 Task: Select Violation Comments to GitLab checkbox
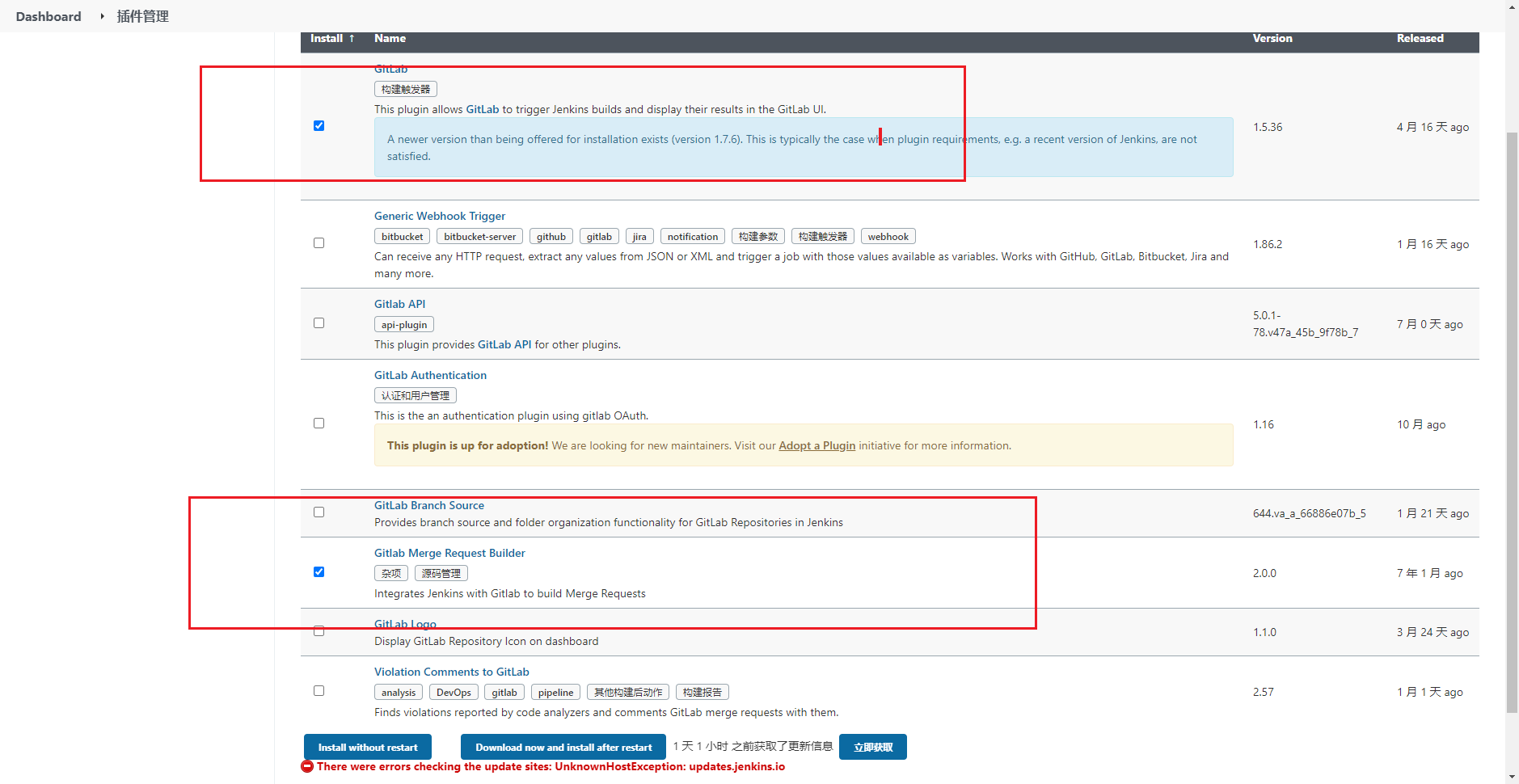click(319, 690)
